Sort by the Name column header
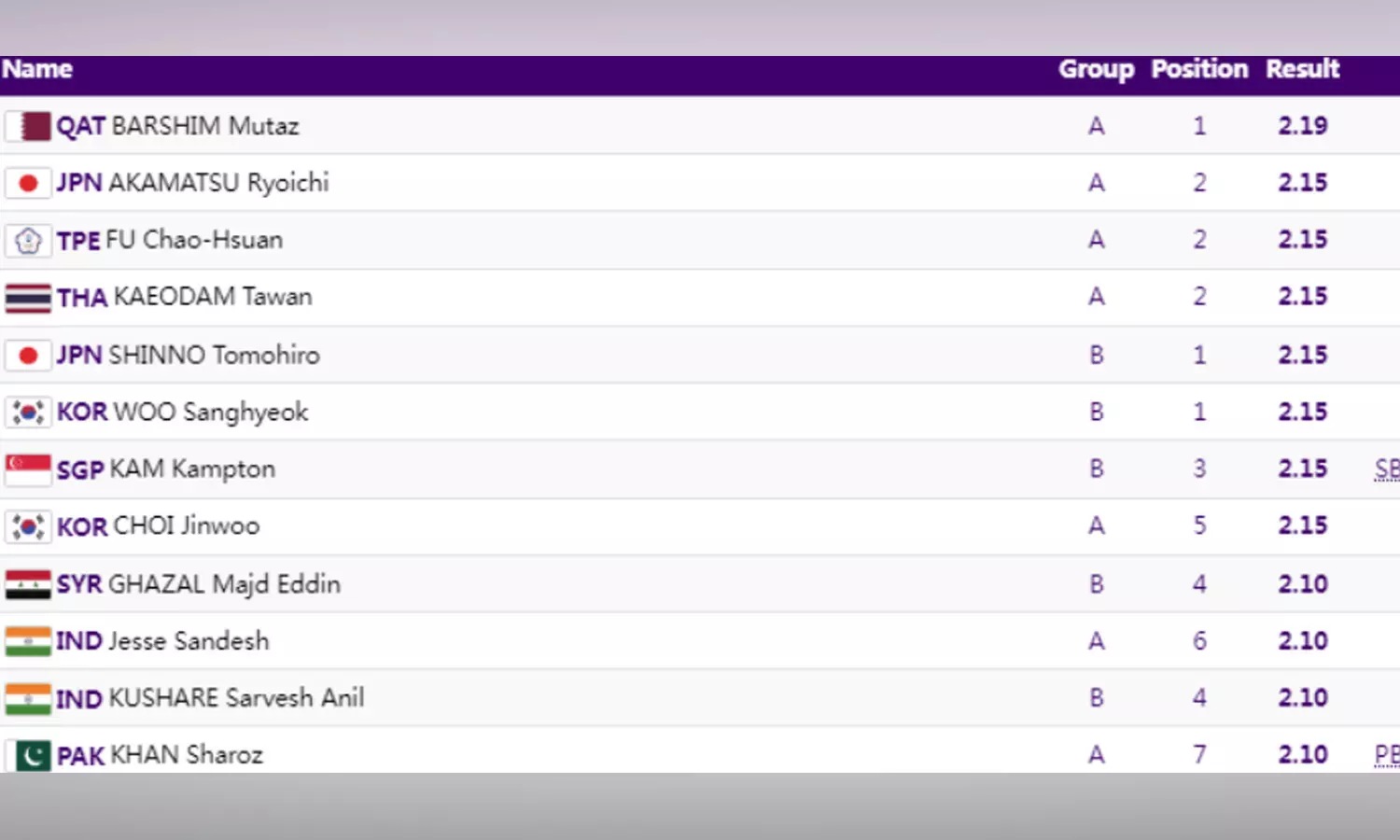 tap(37, 69)
